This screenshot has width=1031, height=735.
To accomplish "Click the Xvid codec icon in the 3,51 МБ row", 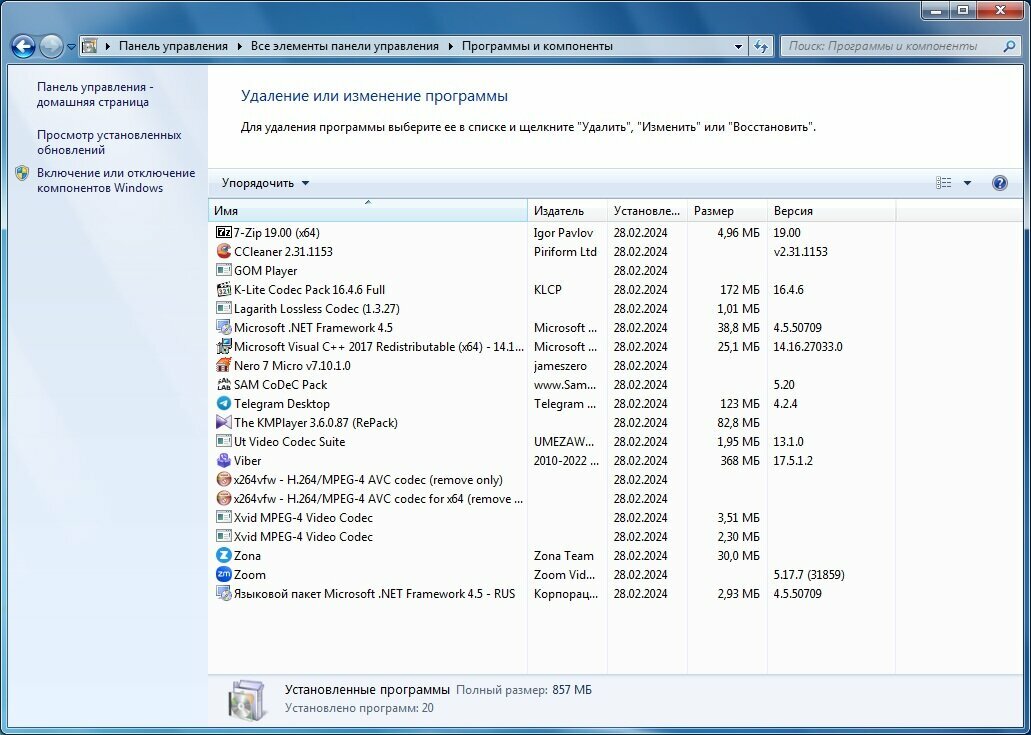I will coord(224,518).
